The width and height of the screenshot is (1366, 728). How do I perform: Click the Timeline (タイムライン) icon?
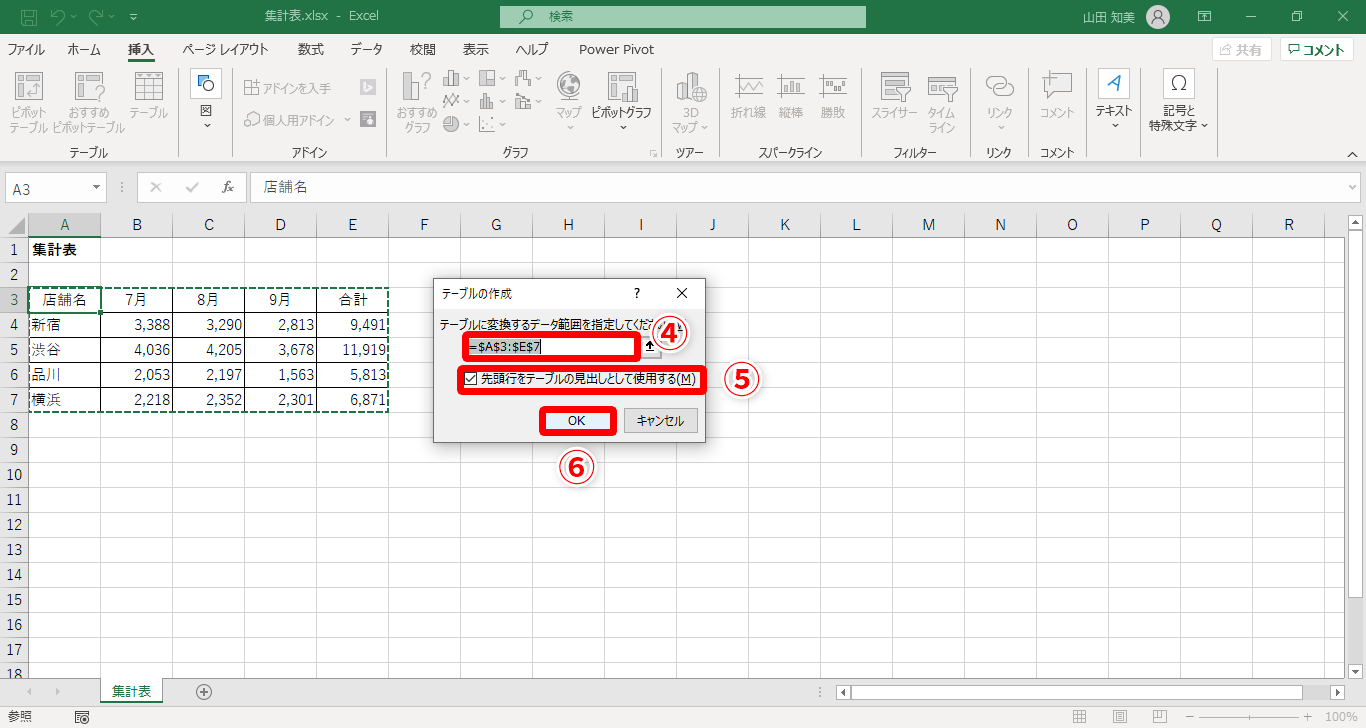coord(942,103)
